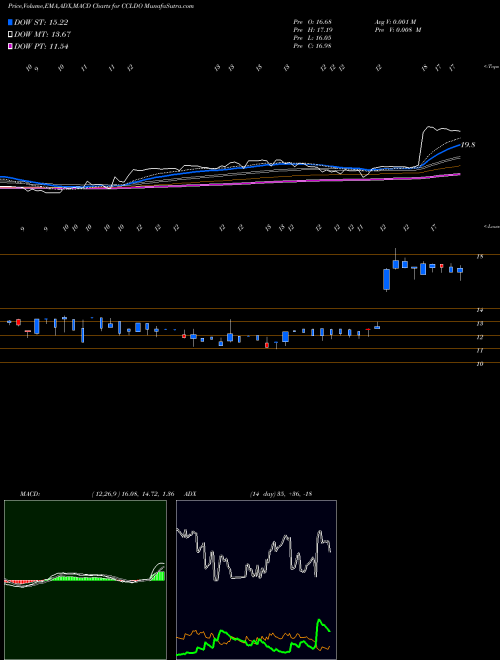This screenshot has height=660, width=500.
Task: Click the MACD '(12,26,9) 16.08, 14.72, 1.36' values
Action: 133,494
